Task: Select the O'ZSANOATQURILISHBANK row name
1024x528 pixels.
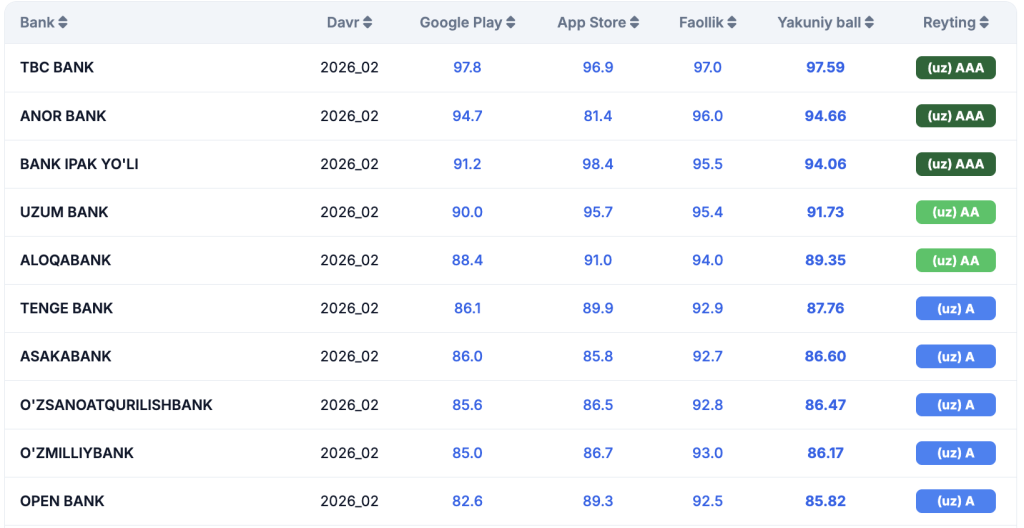Action: pyautogui.click(x=116, y=405)
